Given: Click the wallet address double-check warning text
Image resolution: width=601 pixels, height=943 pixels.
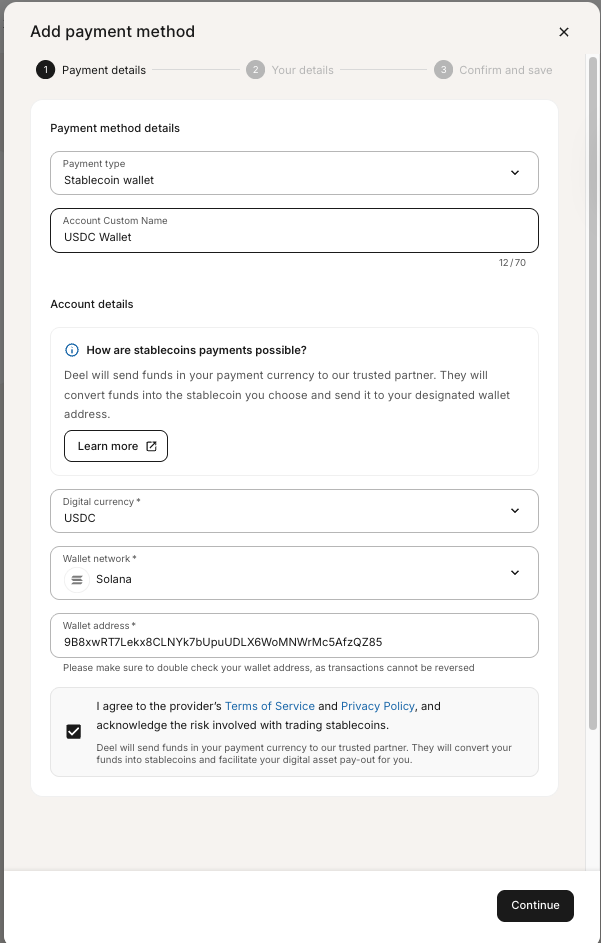Looking at the screenshot, I should tap(269, 668).
